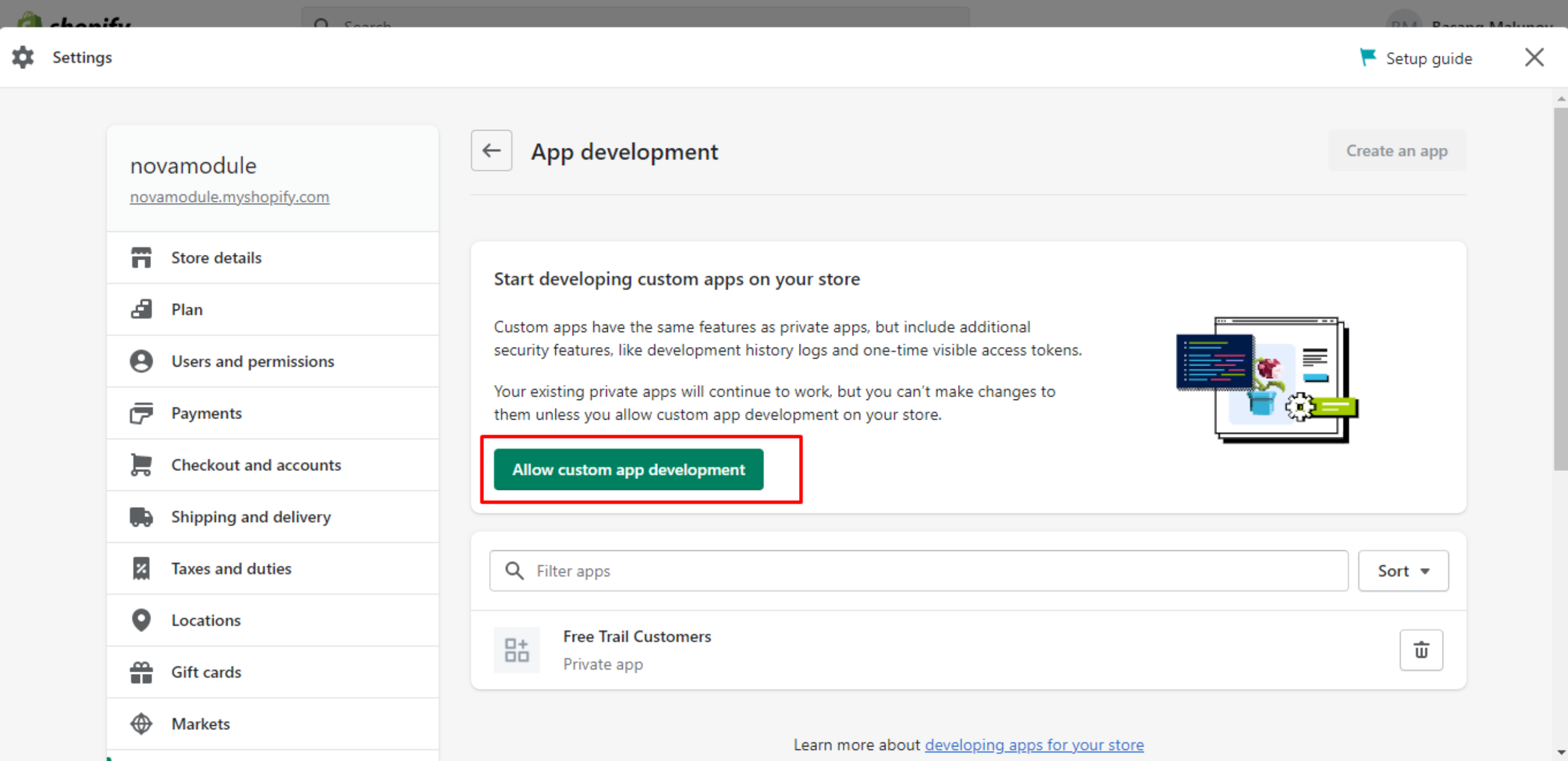Click the Store details shop icon
The image size is (1568, 761).
click(x=141, y=258)
